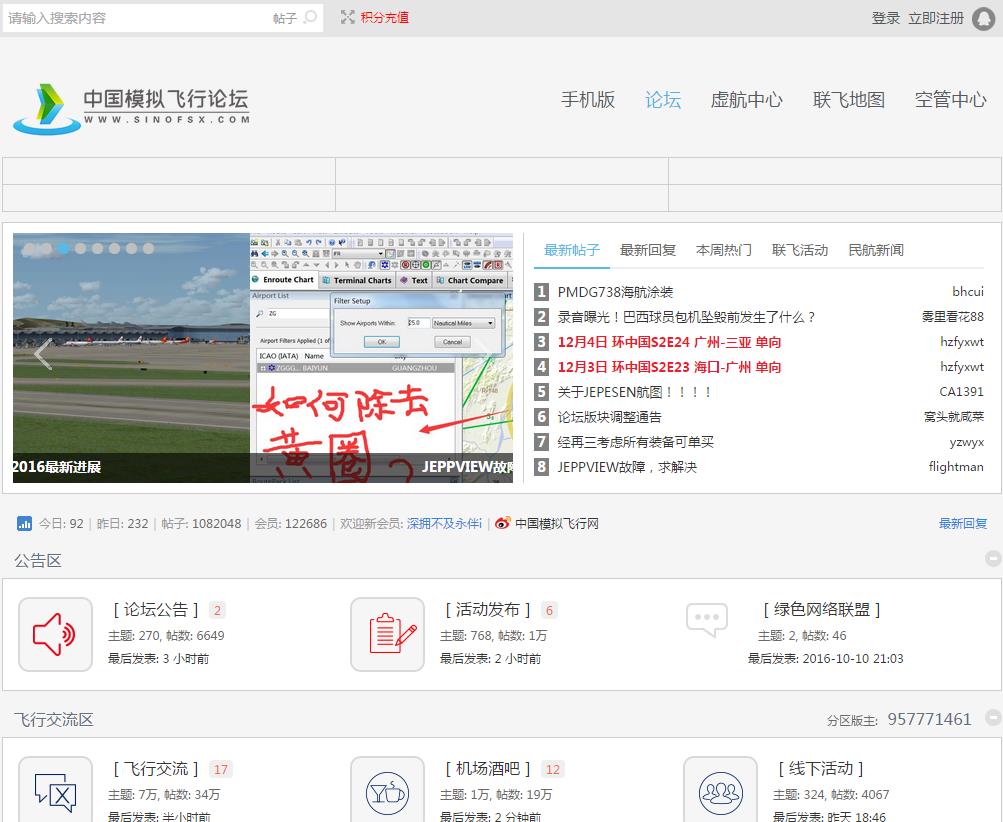The image size is (1003, 822).
Task: Switch to the 最新帖子 tab
Action: [572, 250]
